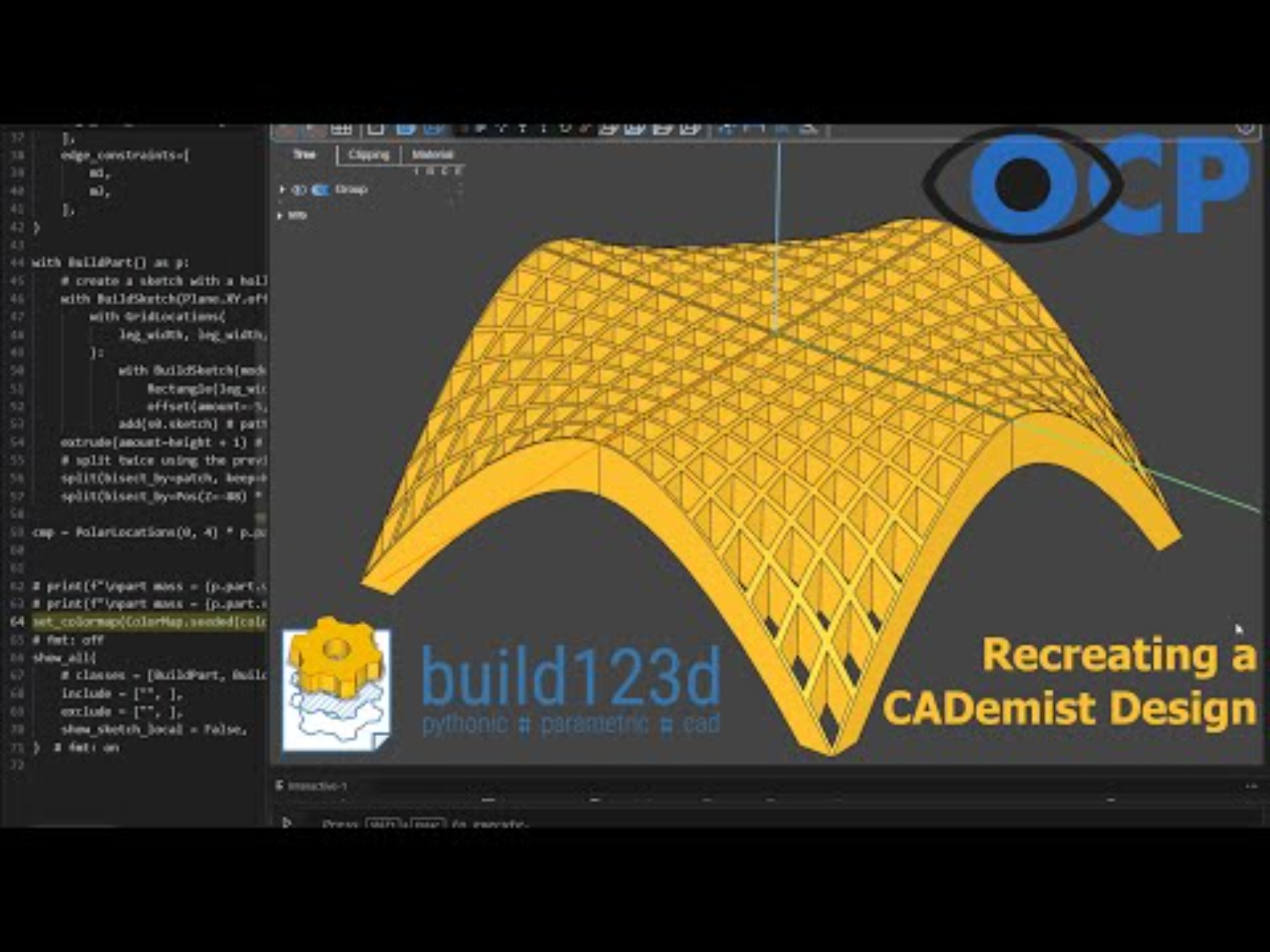This screenshot has height=952, width=1270.
Task: Expand the Group tree node arrow
Action: (x=283, y=190)
